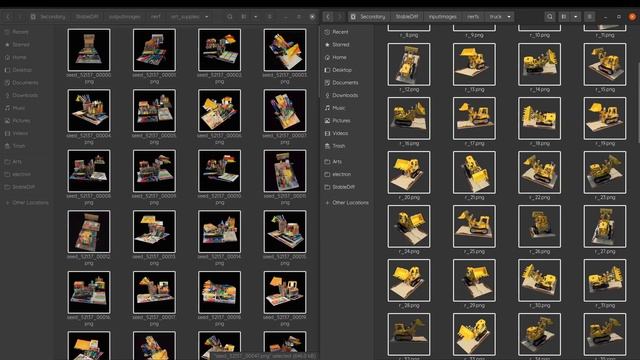Image resolution: width=640 pixels, height=360 pixels.
Task: Select the seed_52137_00009.png thumbnail
Action: [x=154, y=171]
